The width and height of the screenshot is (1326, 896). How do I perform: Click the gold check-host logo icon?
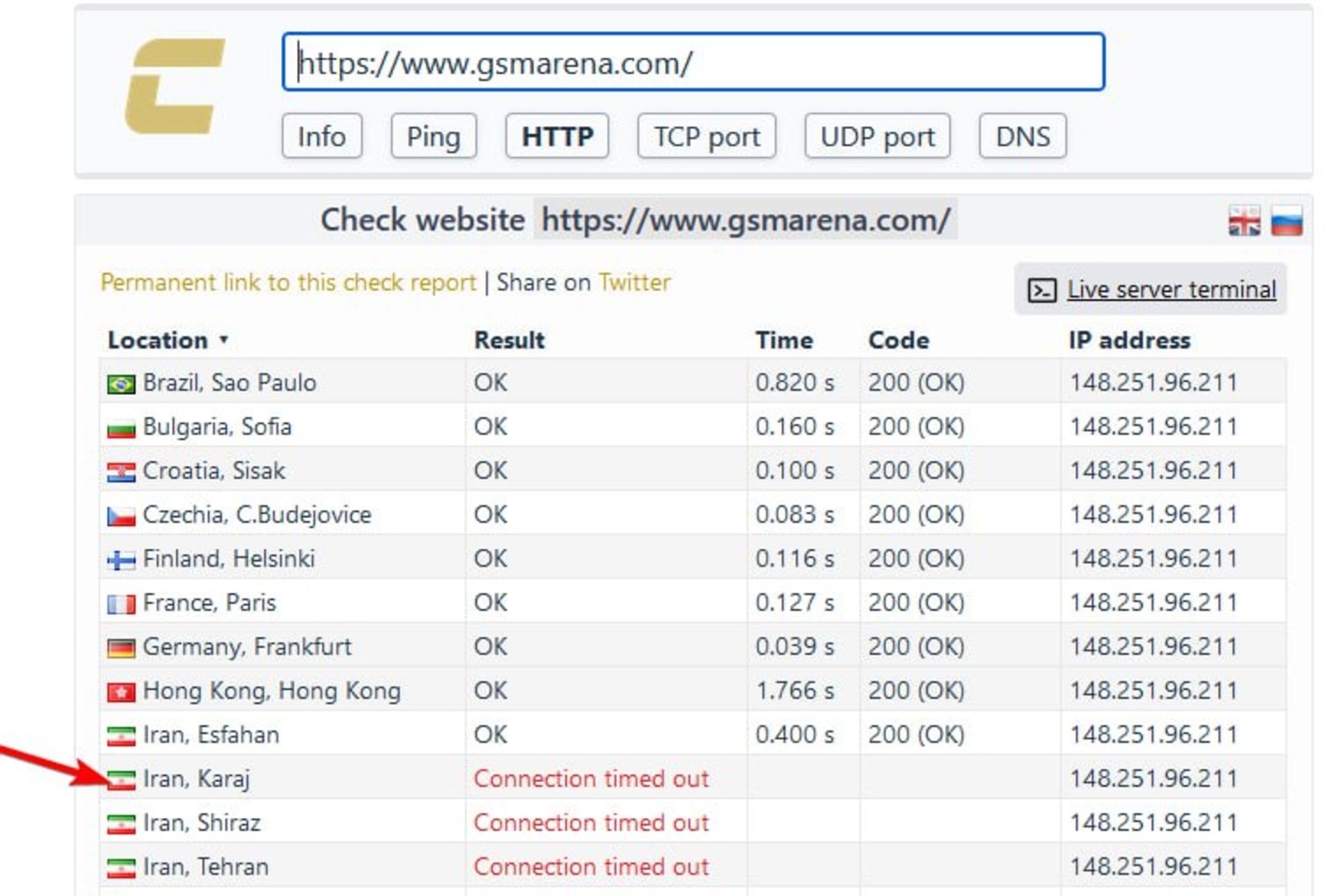[175, 86]
